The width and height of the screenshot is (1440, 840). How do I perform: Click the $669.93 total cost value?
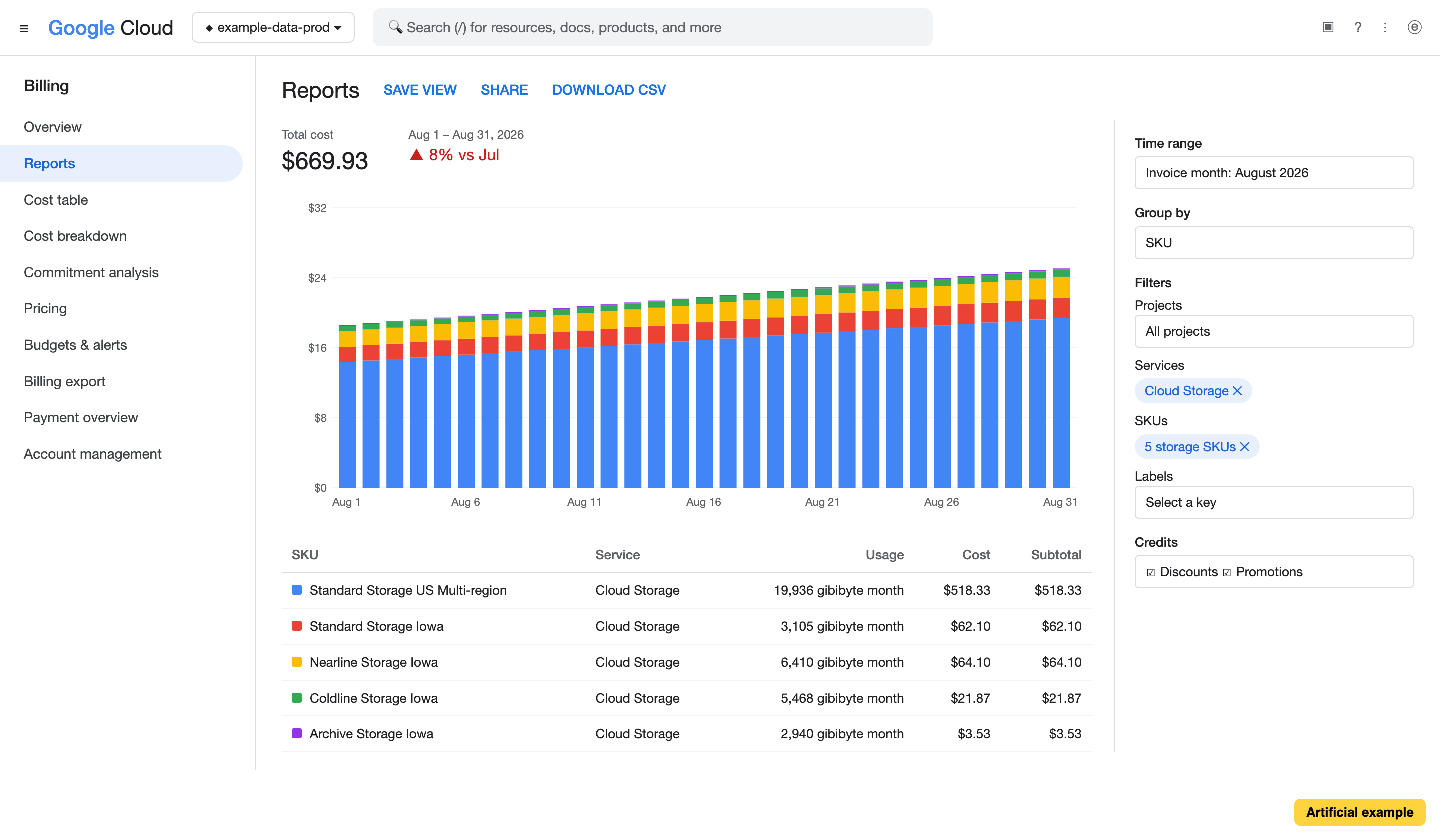coord(324,161)
